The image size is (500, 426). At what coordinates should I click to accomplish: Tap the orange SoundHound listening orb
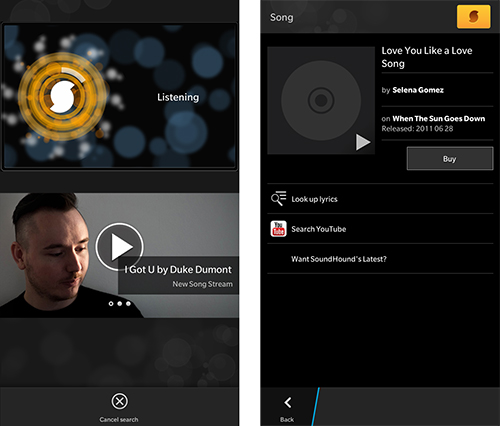coord(62,97)
